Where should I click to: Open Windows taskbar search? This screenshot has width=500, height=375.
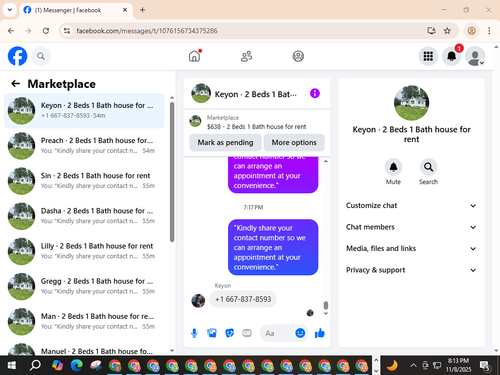tap(35, 366)
